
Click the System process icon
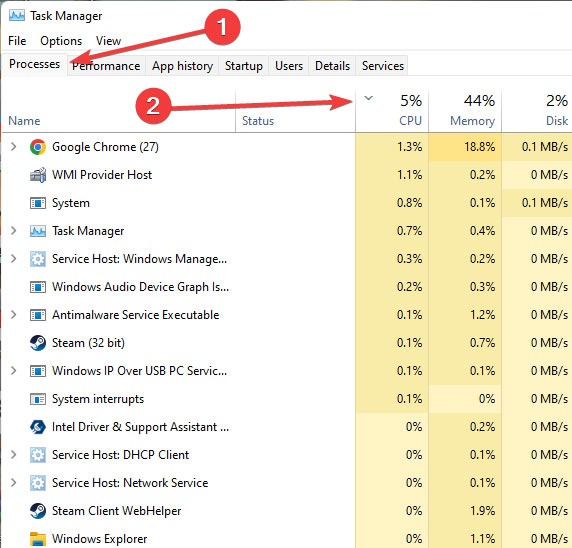tap(38, 203)
